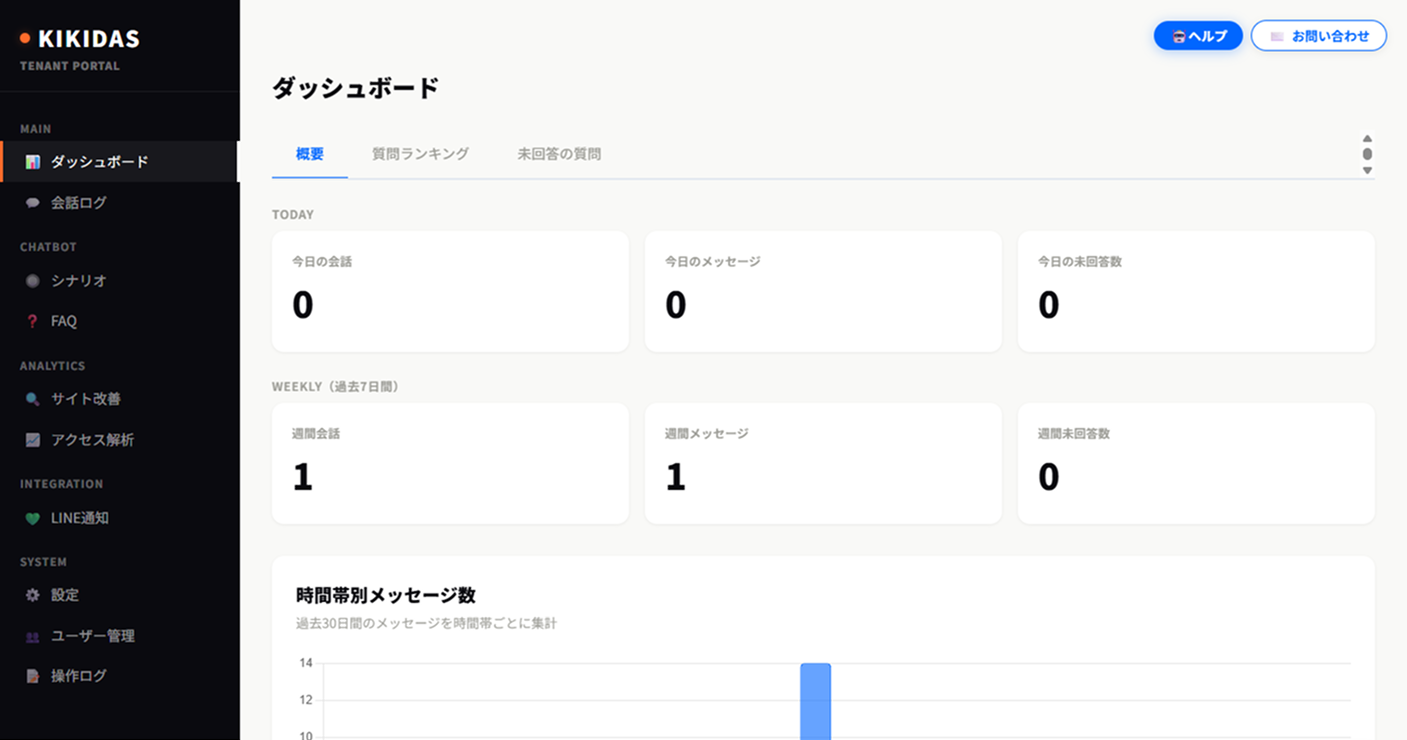Screen dimensions: 1407x740
Task: Open LINE通知 integration settings
Action: tap(79, 518)
